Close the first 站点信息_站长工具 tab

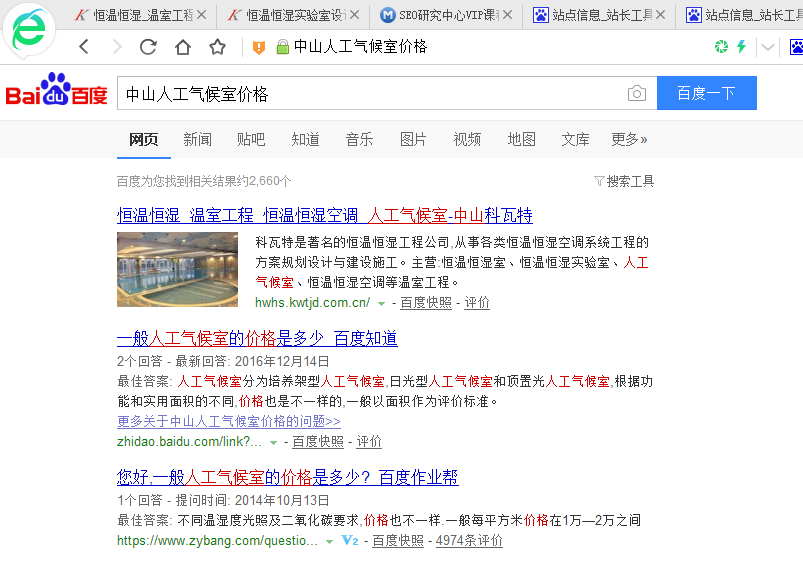[661, 15]
